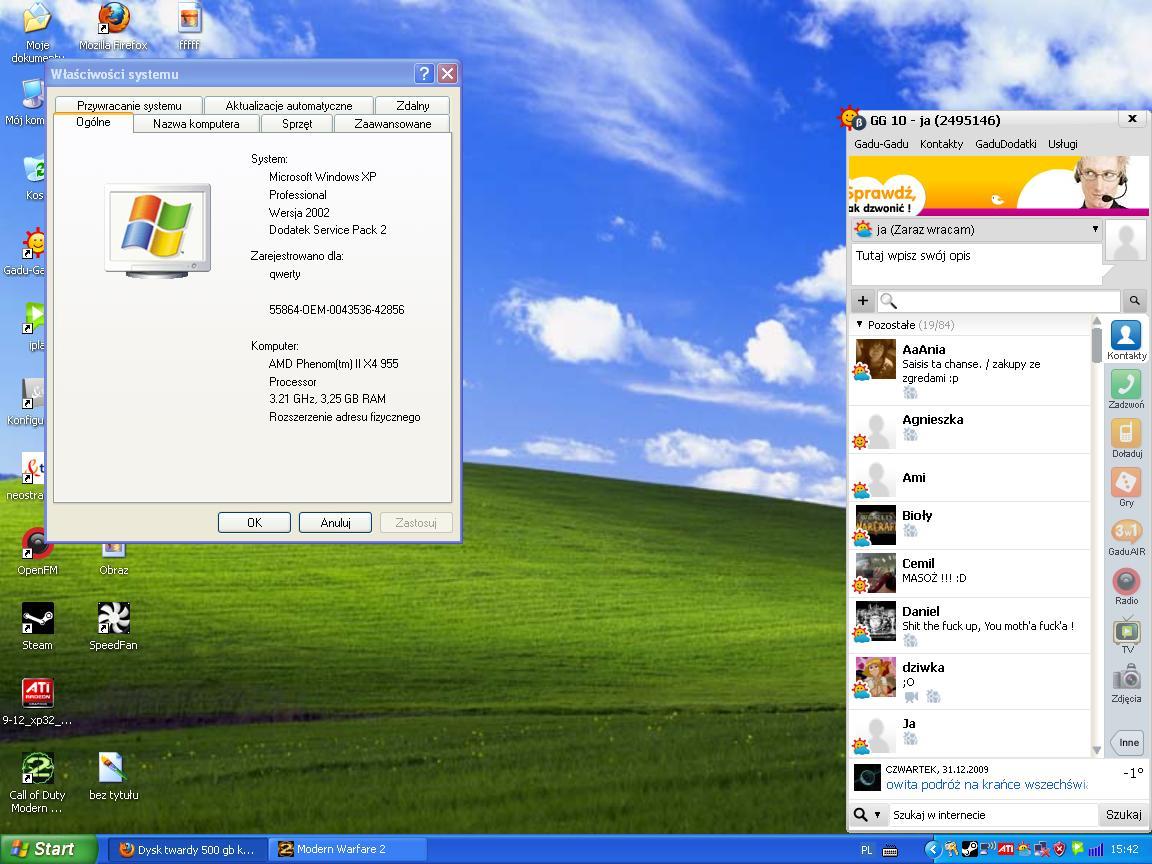The height and width of the screenshot is (864, 1152).
Task: Click the user avatar placeholder in GG
Action: point(1126,241)
